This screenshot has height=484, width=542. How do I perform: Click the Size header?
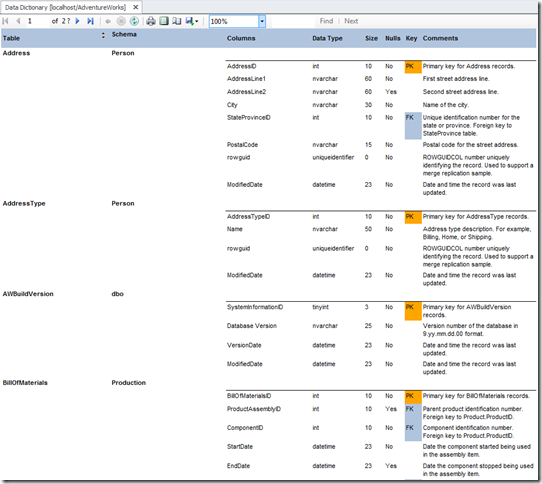[x=371, y=38]
